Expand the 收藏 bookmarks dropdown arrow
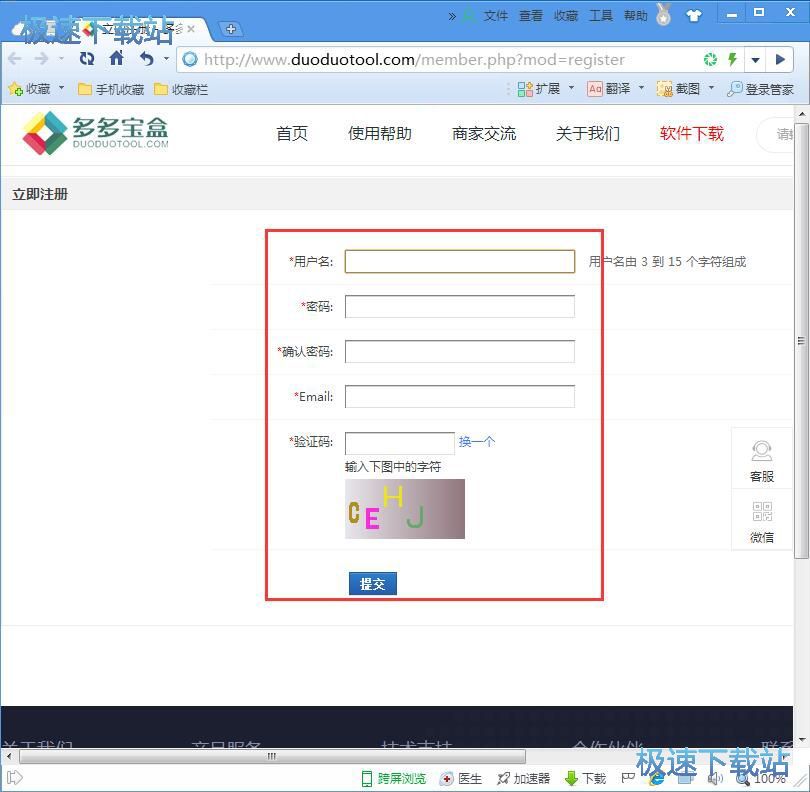This screenshot has width=810, height=792. [61, 88]
